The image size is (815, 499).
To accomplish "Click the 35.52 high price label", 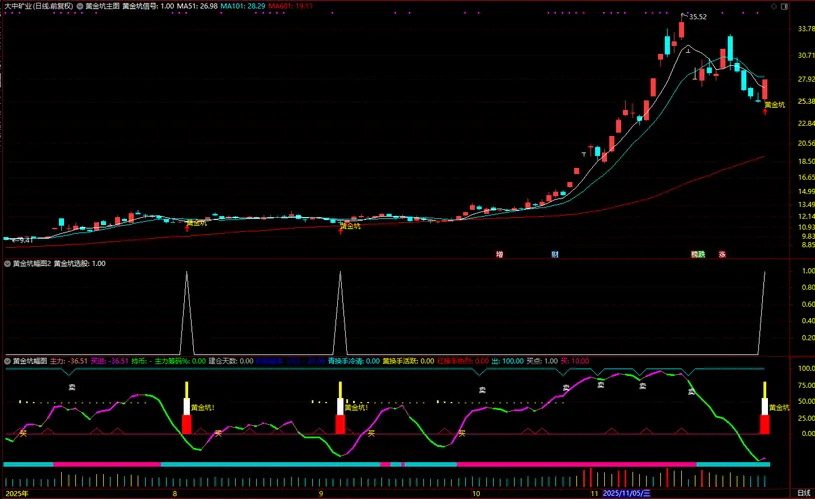I will (x=698, y=17).
